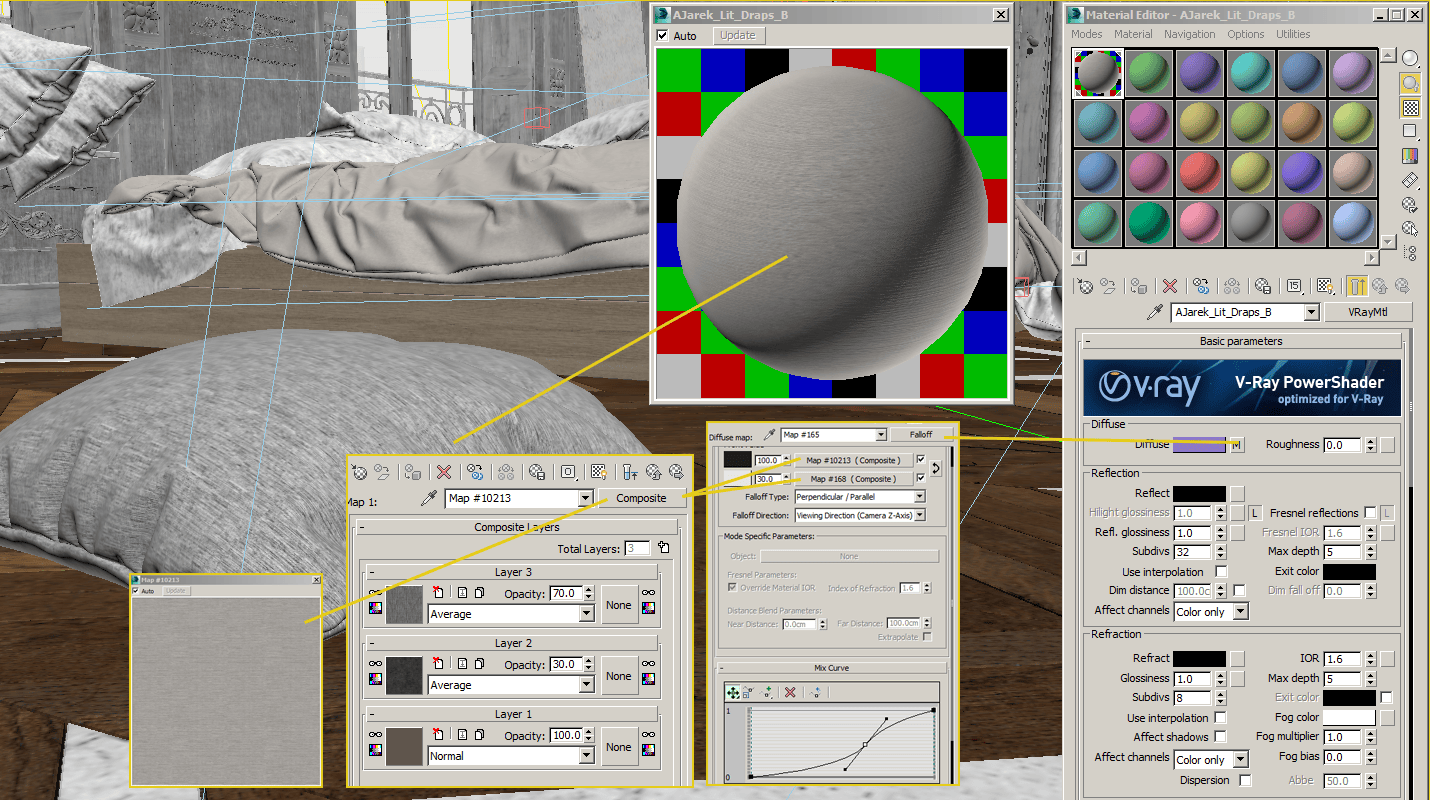Image resolution: width=1430 pixels, height=800 pixels.
Task: Click Show Shaded Material in Viewport icon
Action: [1325, 287]
